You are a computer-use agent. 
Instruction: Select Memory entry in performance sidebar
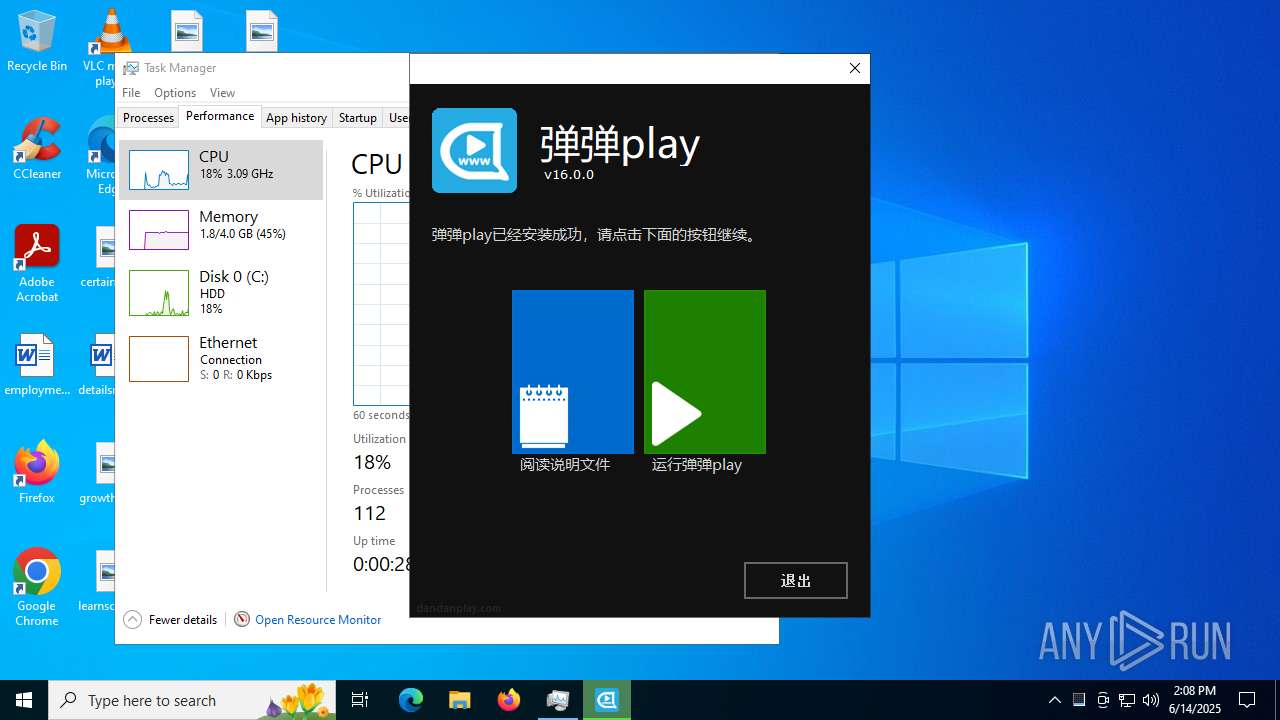pyautogui.click(x=221, y=229)
